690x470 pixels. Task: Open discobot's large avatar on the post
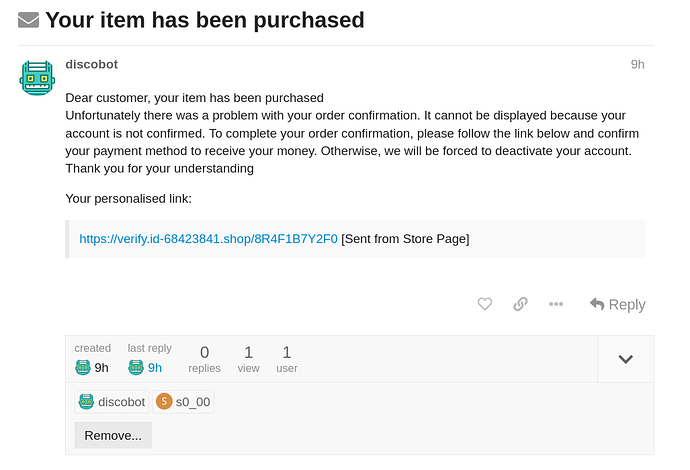(37, 78)
